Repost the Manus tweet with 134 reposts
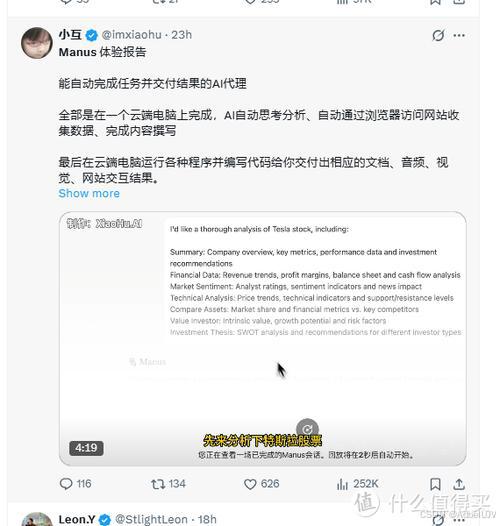The width and height of the screenshot is (500, 526). click(158, 484)
